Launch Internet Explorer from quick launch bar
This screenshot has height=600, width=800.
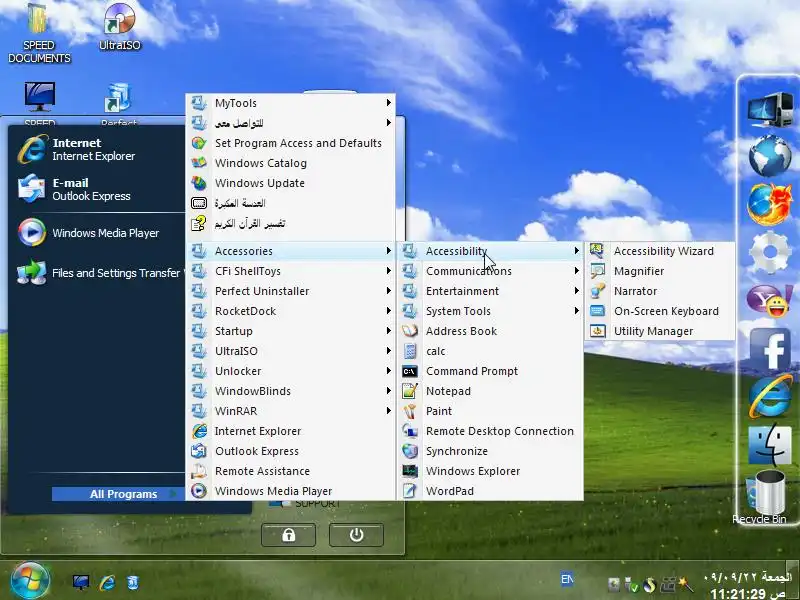107,582
